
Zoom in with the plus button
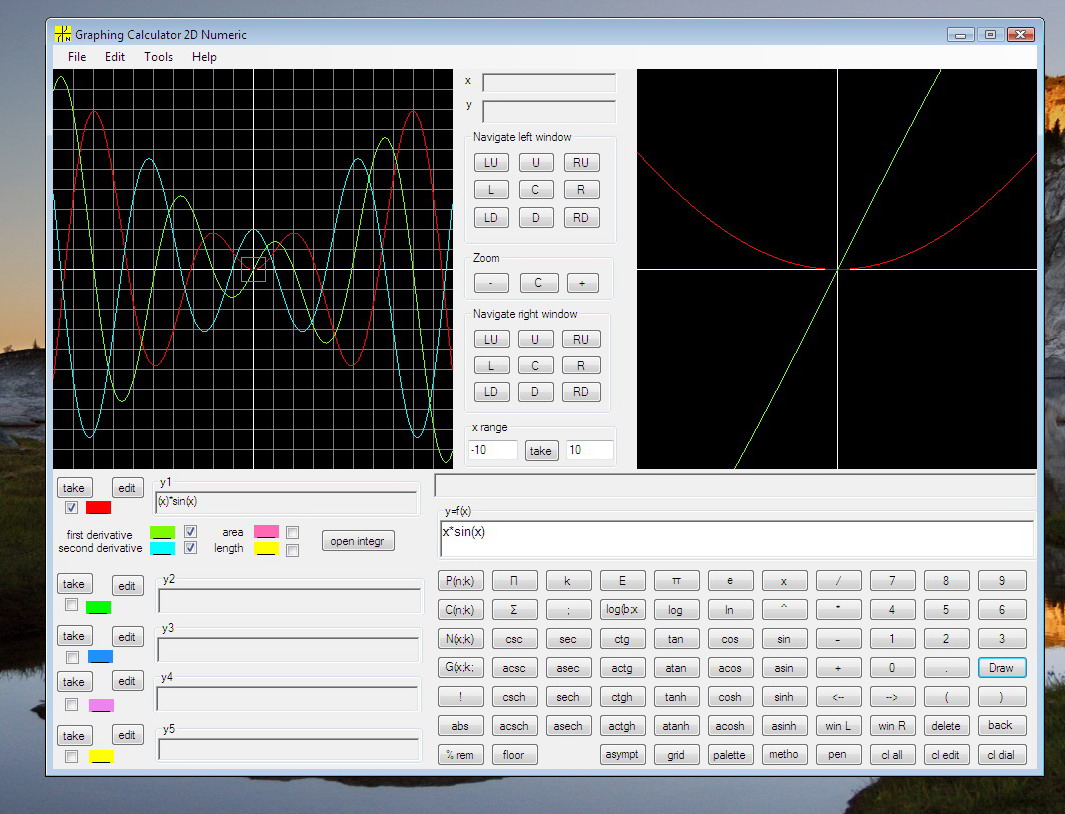click(582, 283)
